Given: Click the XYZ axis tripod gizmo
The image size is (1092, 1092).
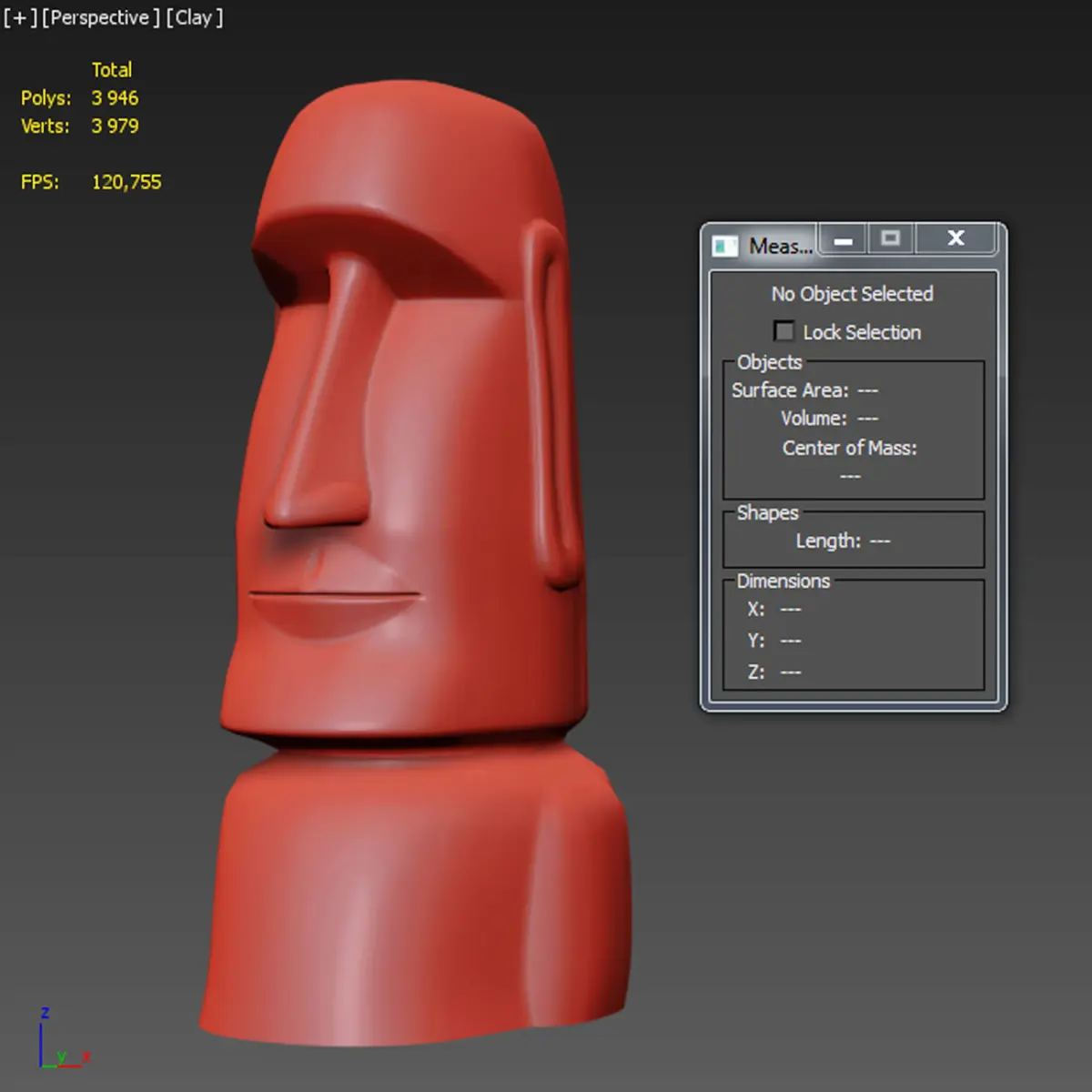Looking at the screenshot, I should tap(64, 1037).
